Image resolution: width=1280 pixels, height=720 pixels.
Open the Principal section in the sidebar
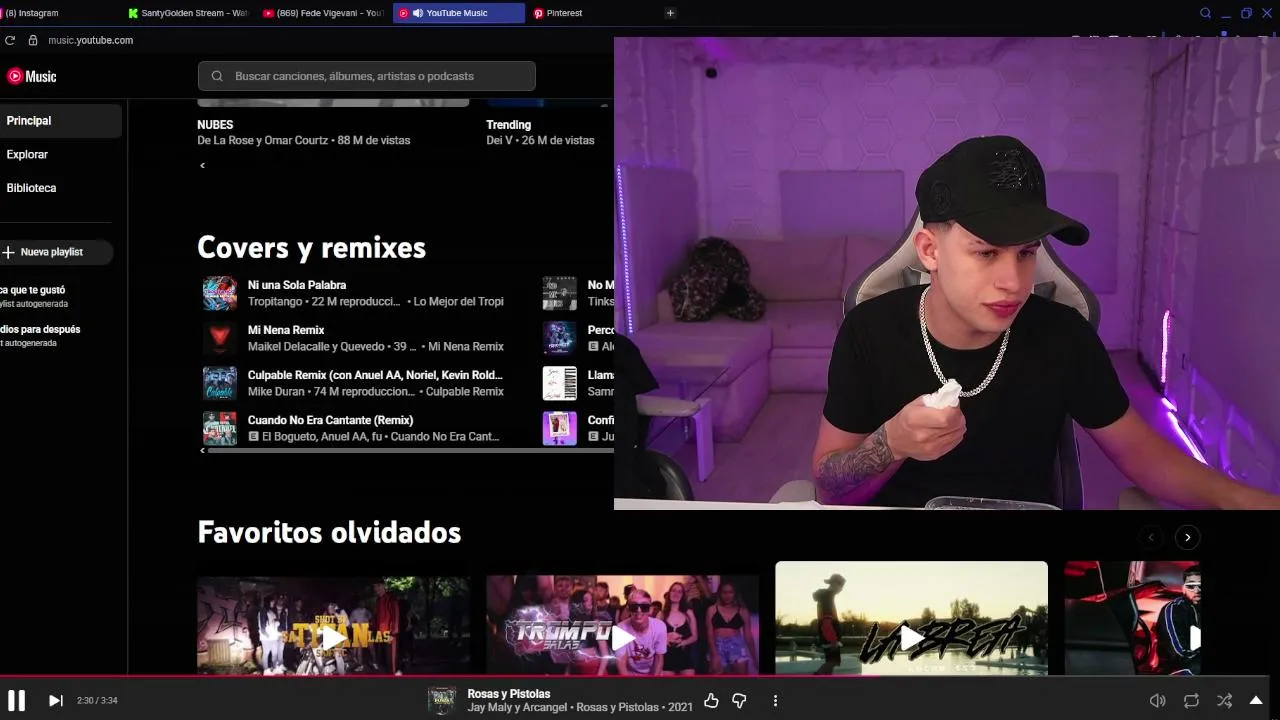click(x=61, y=121)
